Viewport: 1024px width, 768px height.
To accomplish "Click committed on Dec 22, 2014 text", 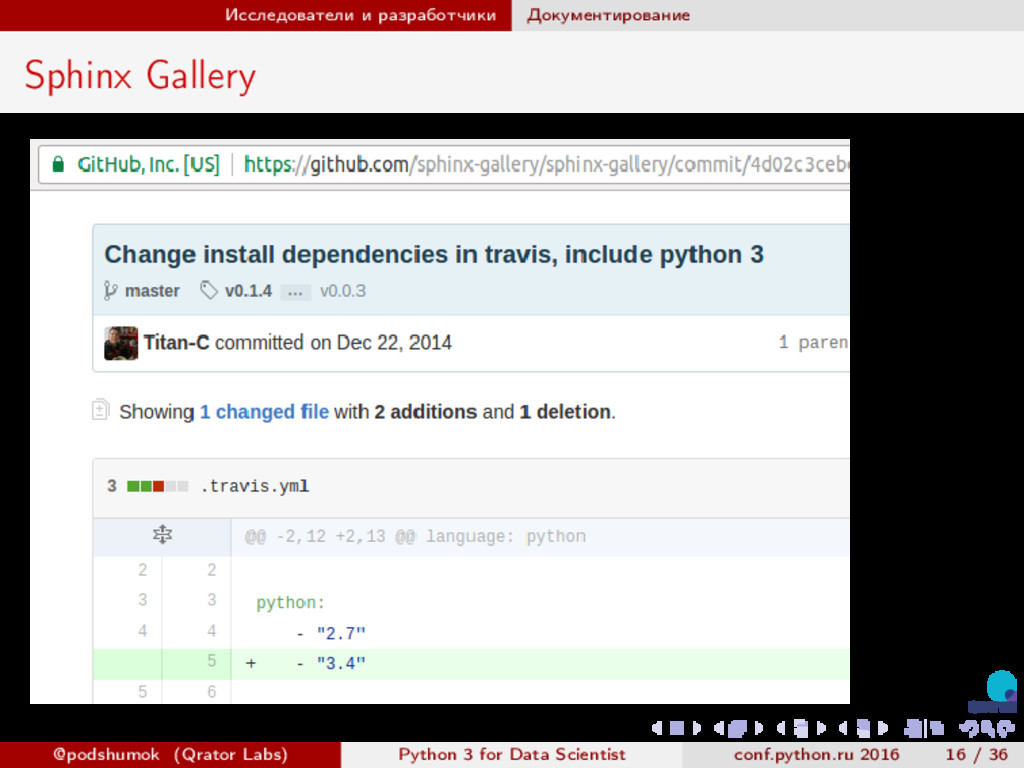I will 333,342.
